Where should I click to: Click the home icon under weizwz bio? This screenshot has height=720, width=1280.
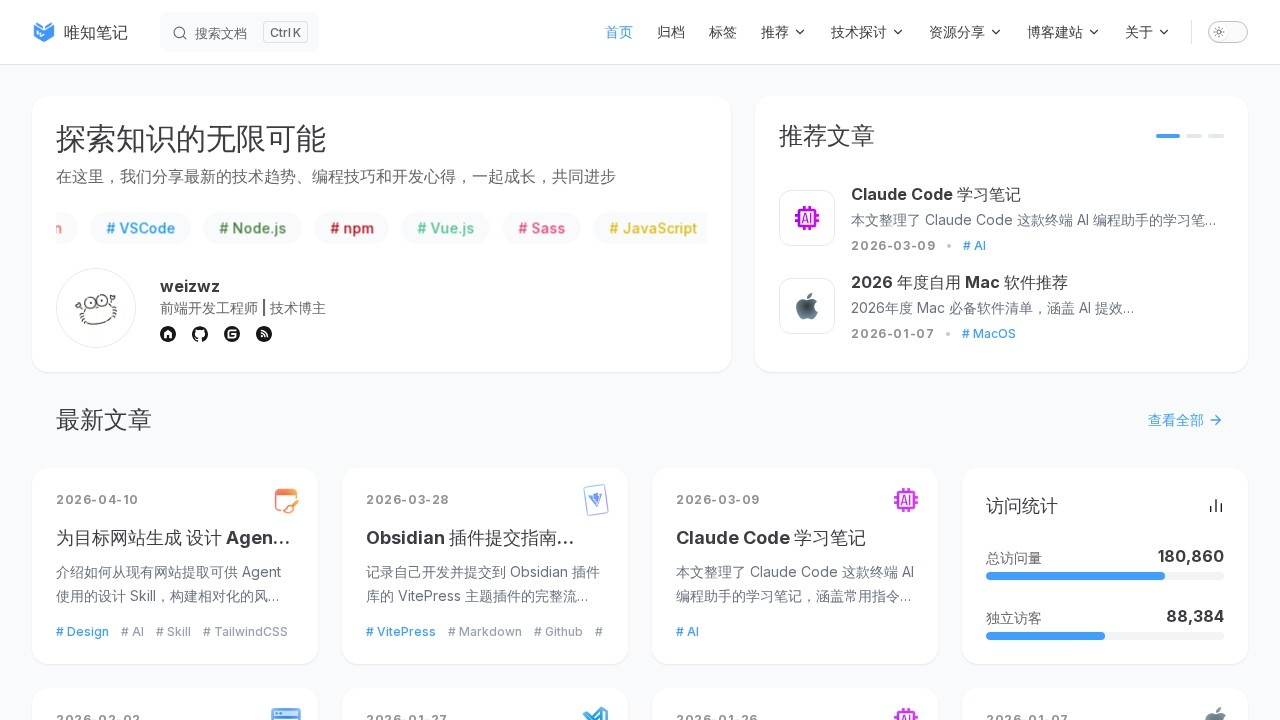[x=168, y=334]
